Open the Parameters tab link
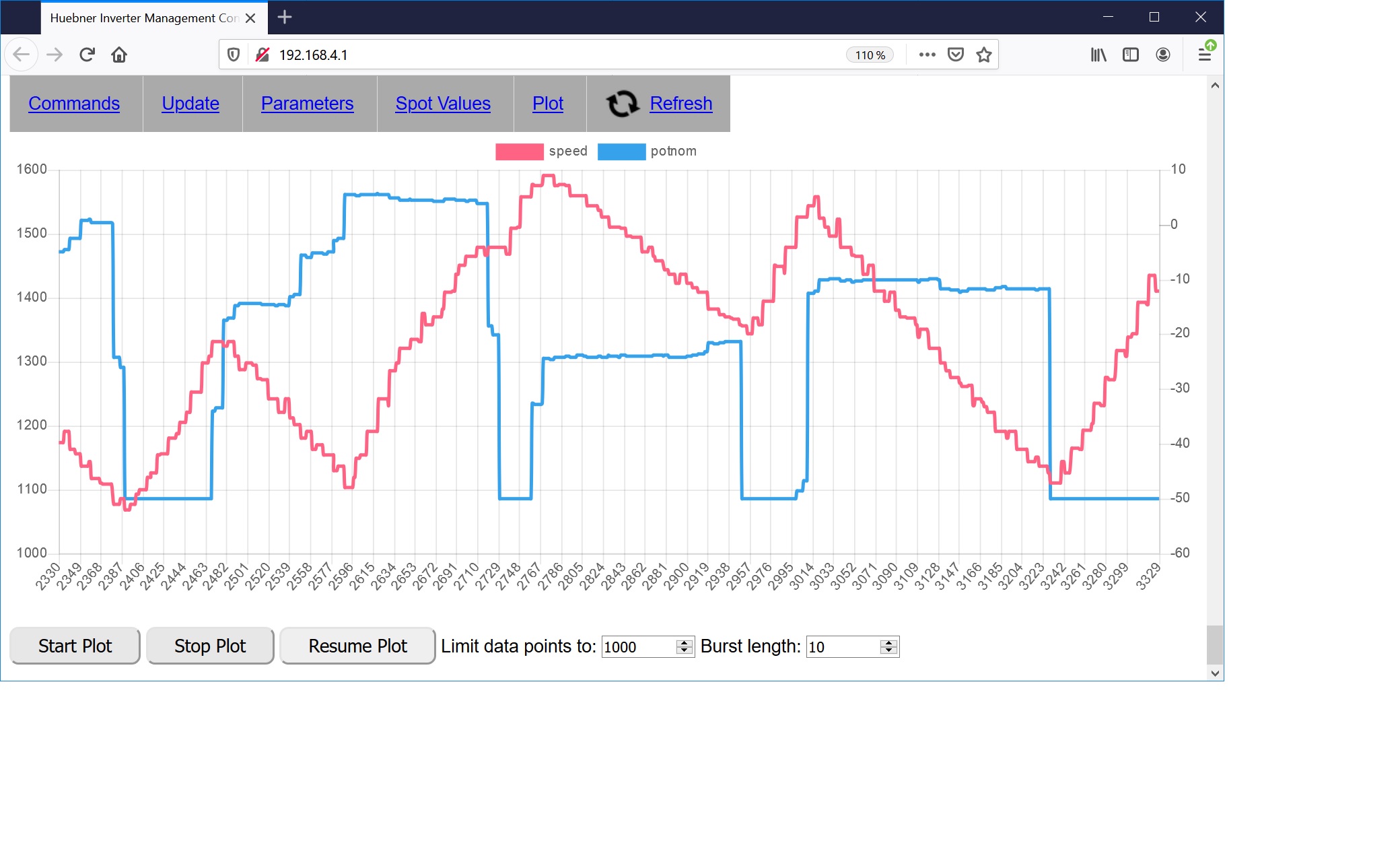The height and width of the screenshot is (843, 1400). coord(307,104)
